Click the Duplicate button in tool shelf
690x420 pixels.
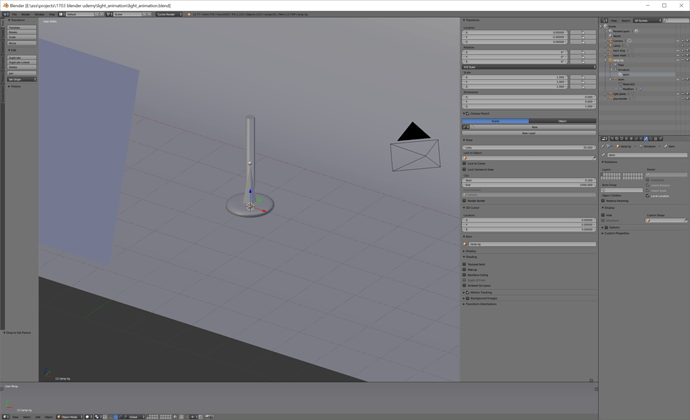pyautogui.click(x=22, y=57)
